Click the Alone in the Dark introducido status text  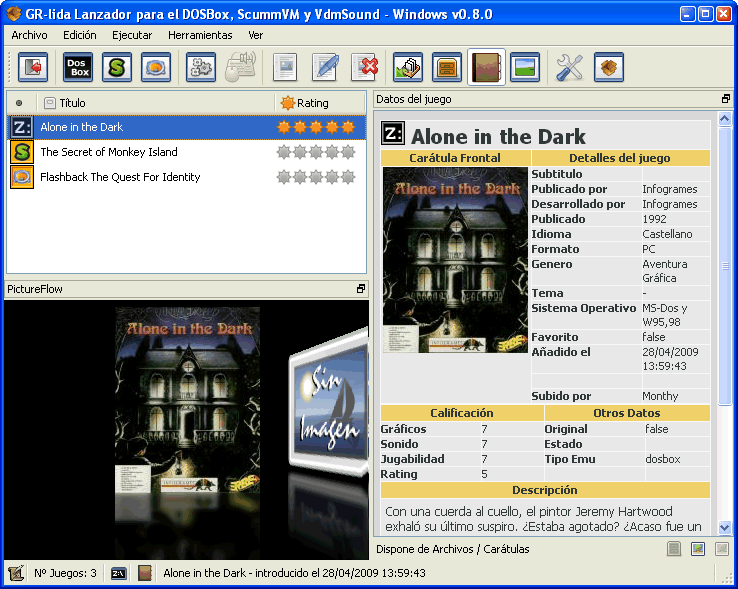[294, 573]
